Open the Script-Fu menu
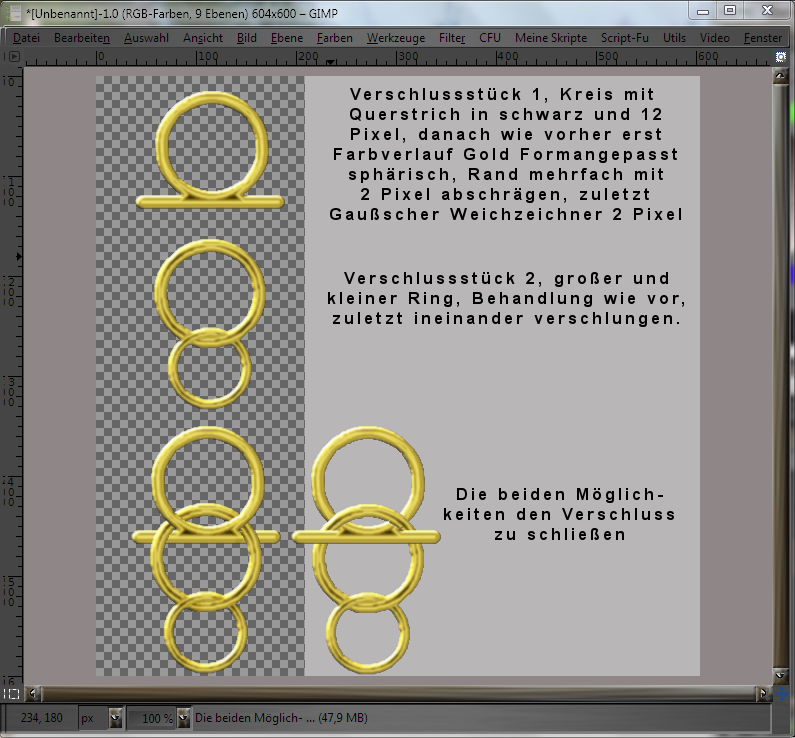 pos(625,37)
